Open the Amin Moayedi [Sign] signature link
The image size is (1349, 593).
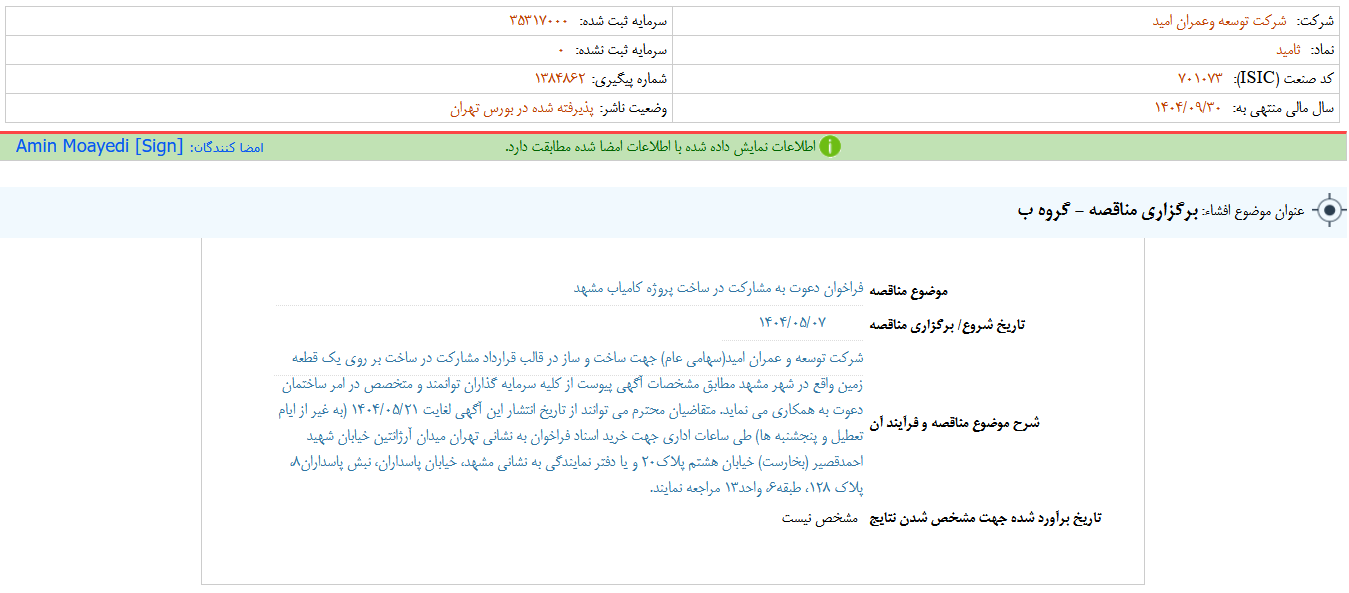click(x=97, y=145)
